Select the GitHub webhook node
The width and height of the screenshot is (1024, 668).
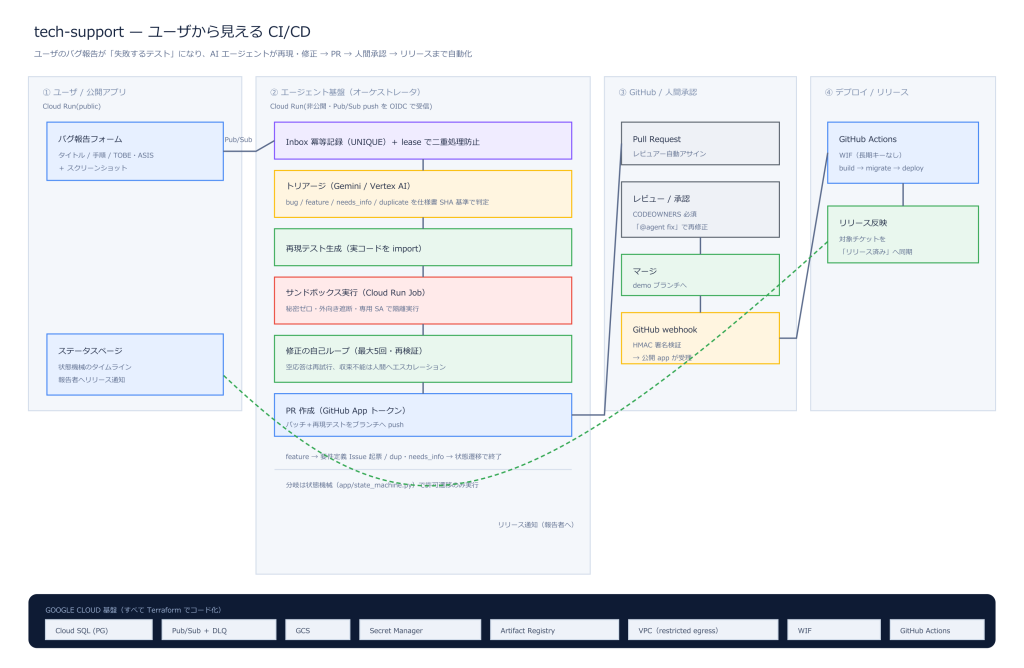coord(700,338)
